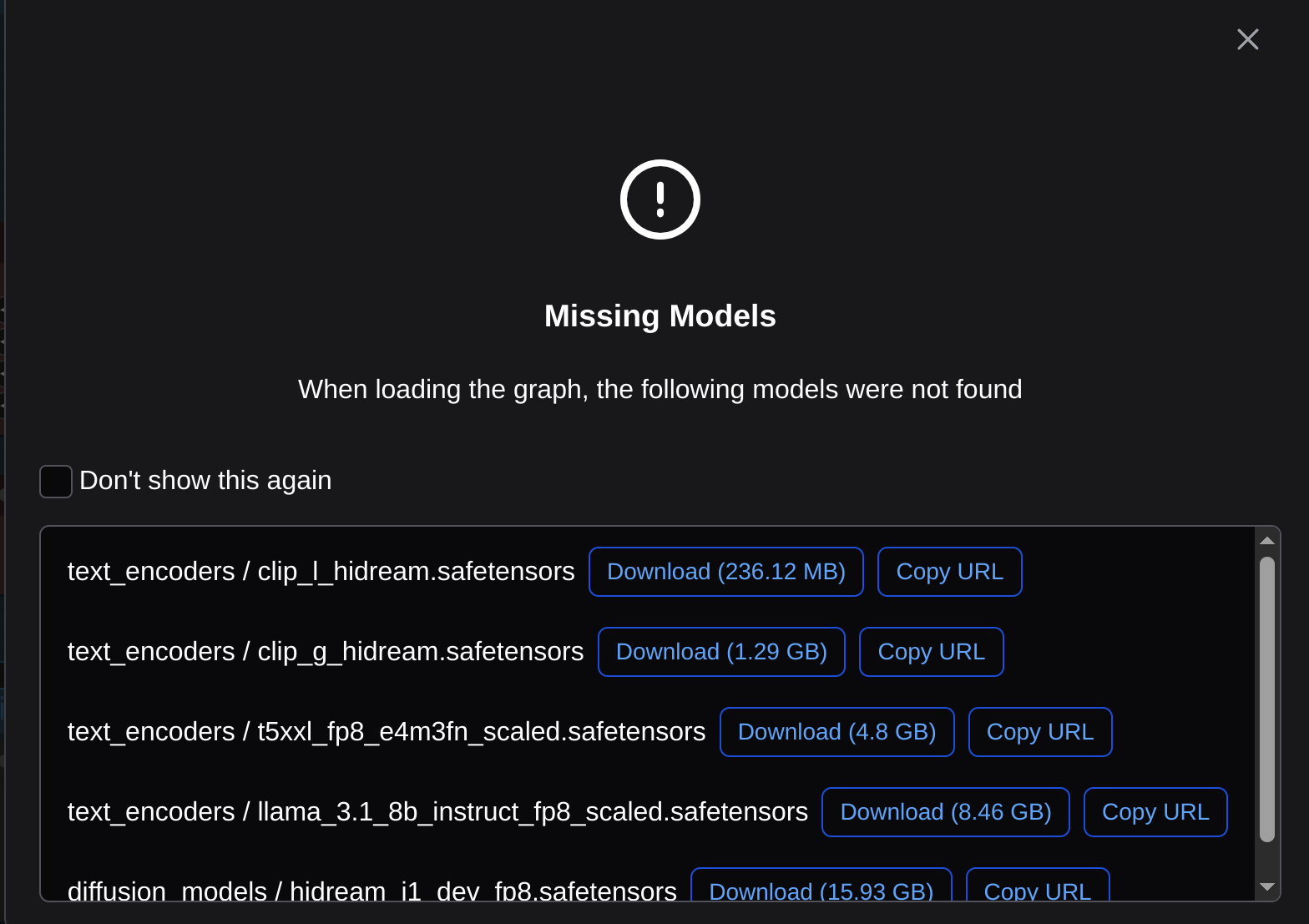Enable Don't show this again checkbox
This screenshot has width=1309, height=924.
(x=56, y=481)
